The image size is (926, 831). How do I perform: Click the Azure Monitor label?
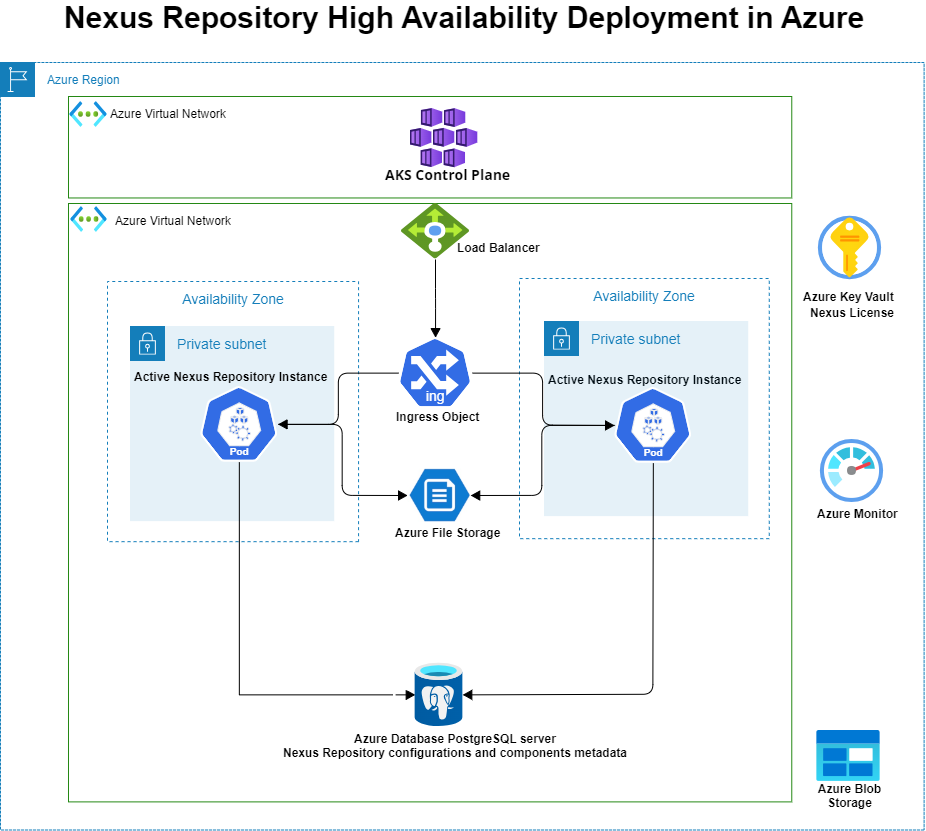click(x=857, y=514)
